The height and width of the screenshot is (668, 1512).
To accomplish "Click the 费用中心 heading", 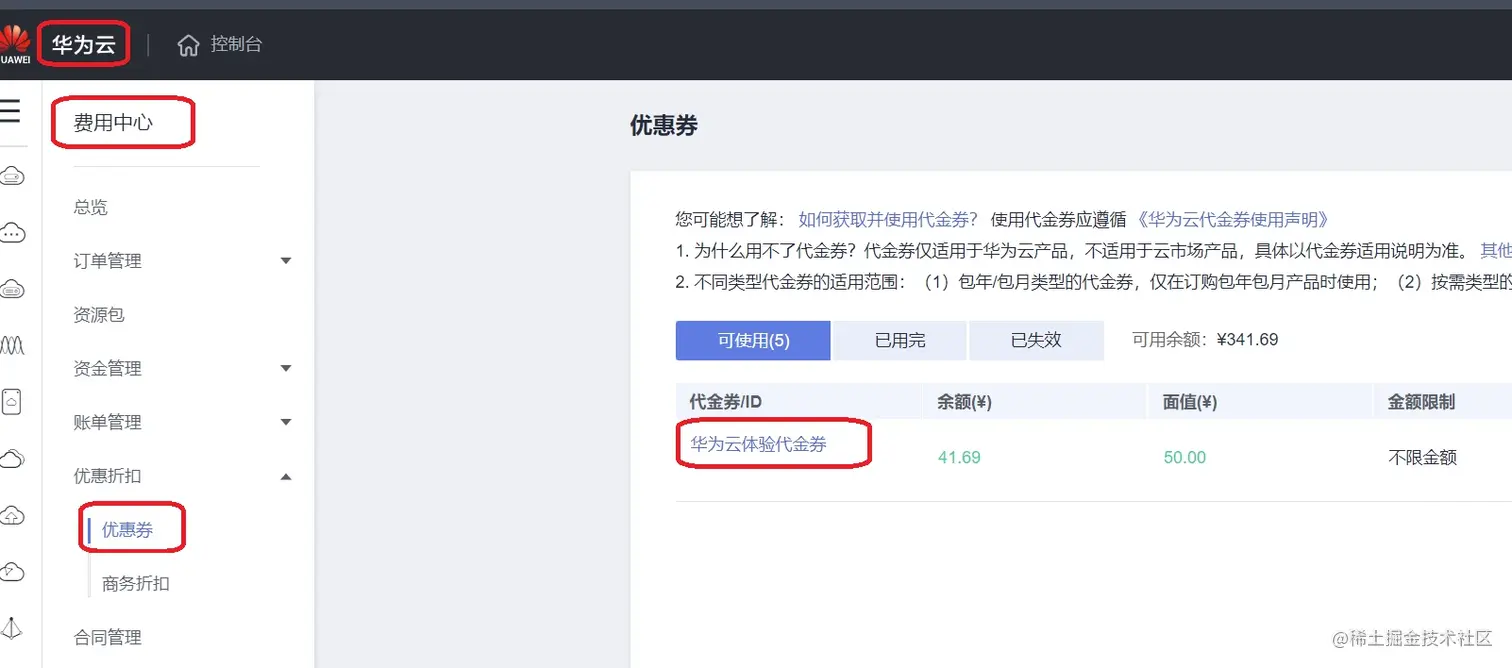I will point(113,123).
